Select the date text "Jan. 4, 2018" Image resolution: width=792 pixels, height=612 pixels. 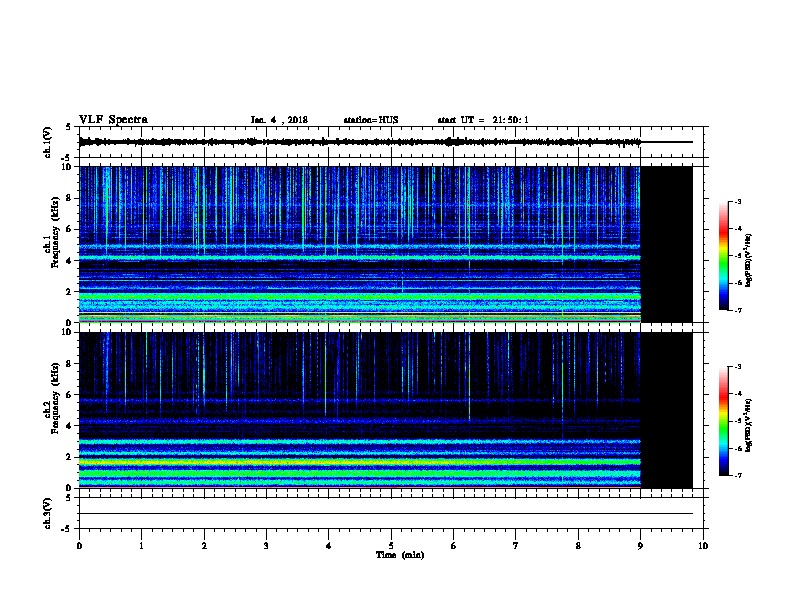(279, 120)
